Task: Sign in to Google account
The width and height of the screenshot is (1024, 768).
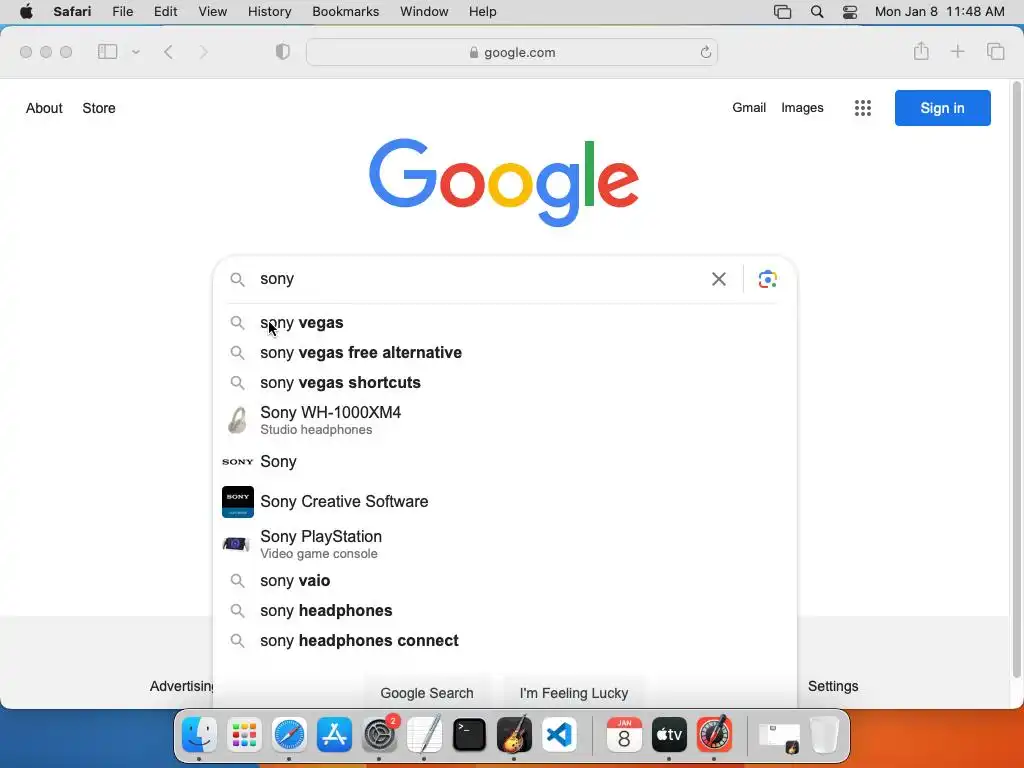Action: (x=942, y=108)
